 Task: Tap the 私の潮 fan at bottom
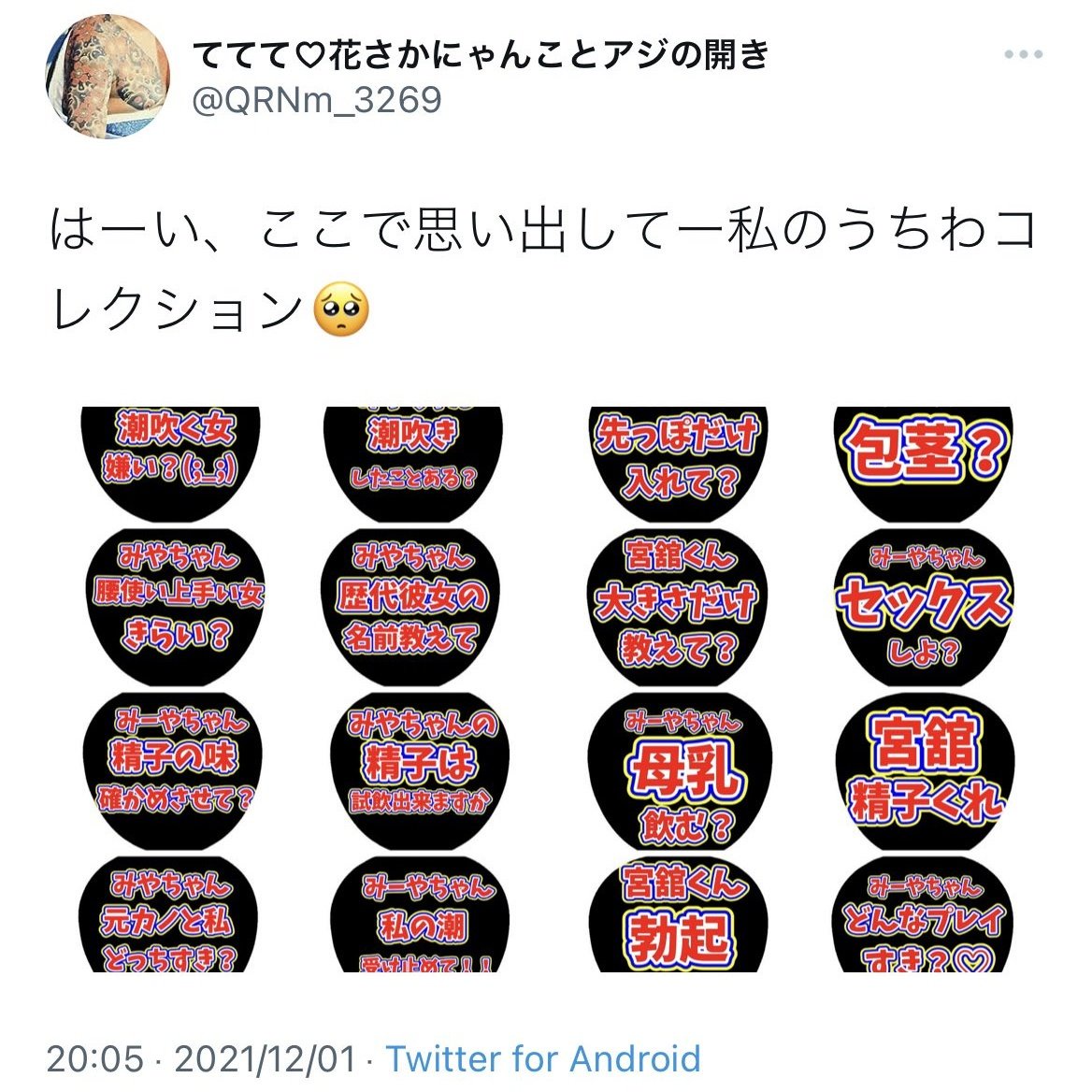[x=420, y=914]
